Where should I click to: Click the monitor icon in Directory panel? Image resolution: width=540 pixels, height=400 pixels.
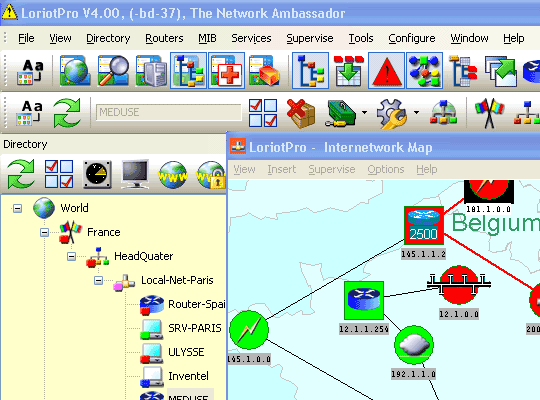(135, 174)
